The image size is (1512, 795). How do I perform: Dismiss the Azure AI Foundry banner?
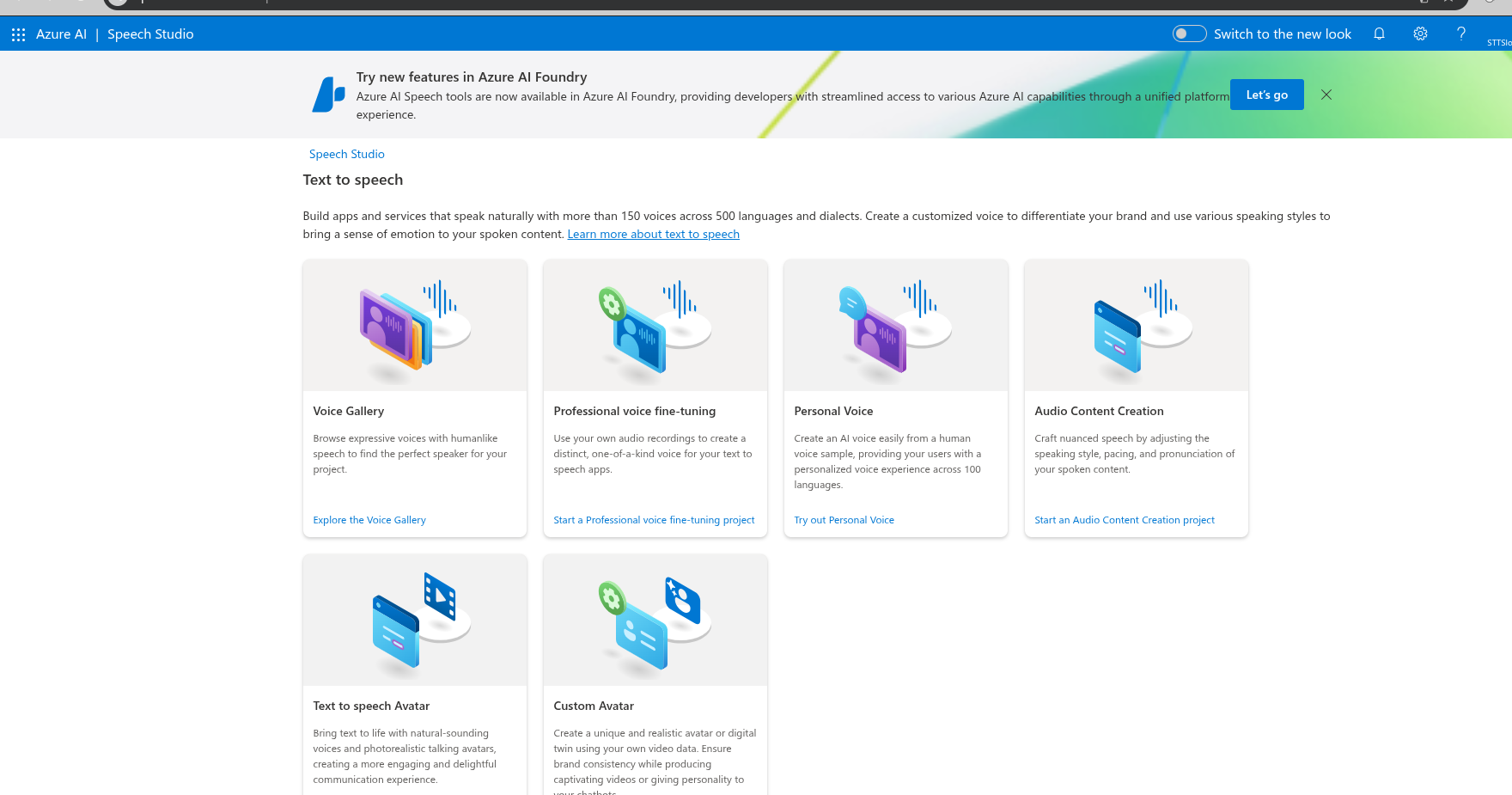coord(1326,95)
